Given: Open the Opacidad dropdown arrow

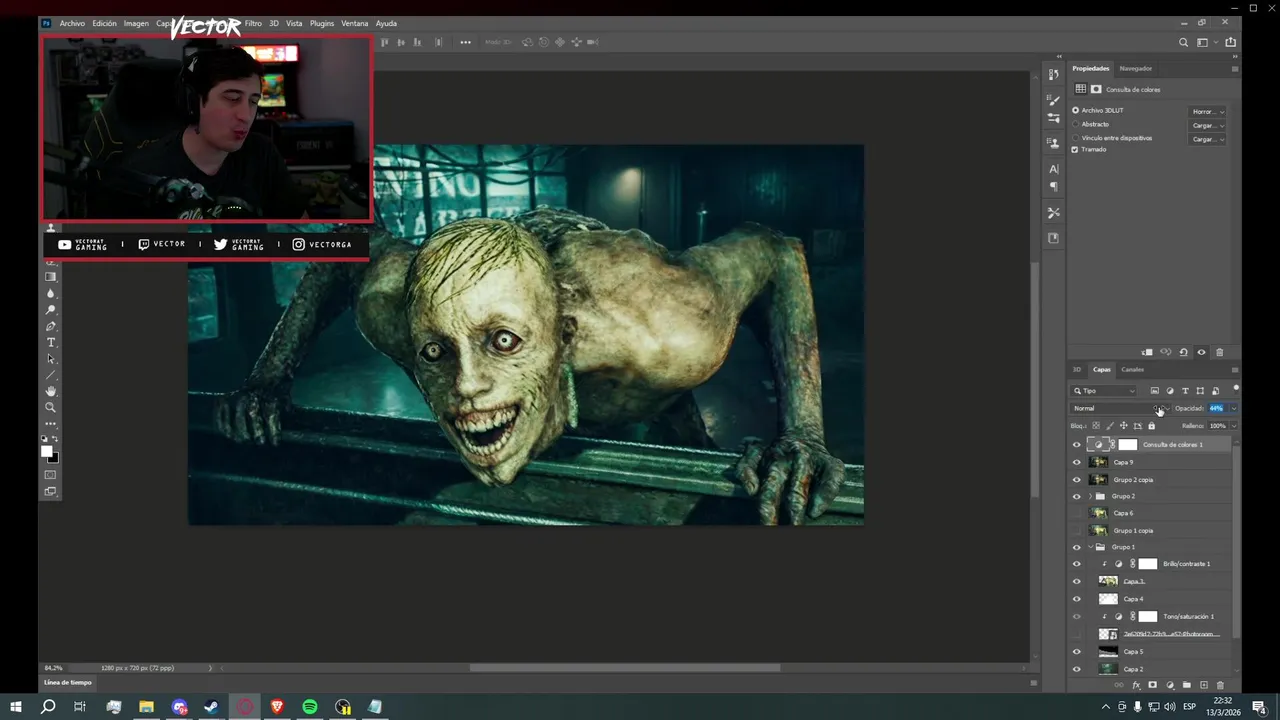Looking at the screenshot, I should [1233, 408].
